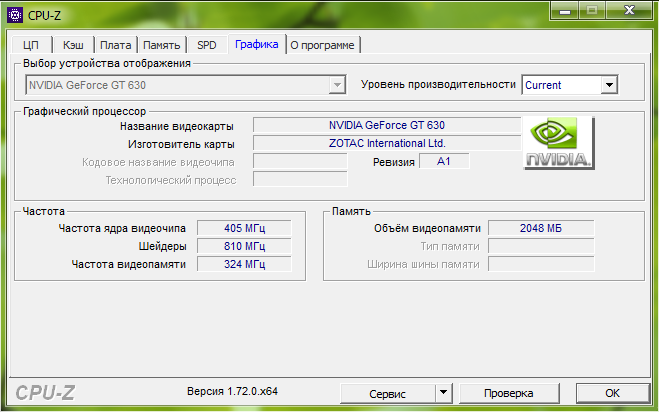
Task: Expand the display device selection dropdown
Action: (x=337, y=85)
